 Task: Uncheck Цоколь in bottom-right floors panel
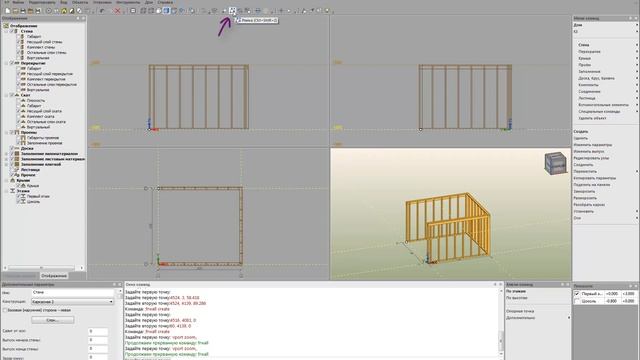(577, 301)
